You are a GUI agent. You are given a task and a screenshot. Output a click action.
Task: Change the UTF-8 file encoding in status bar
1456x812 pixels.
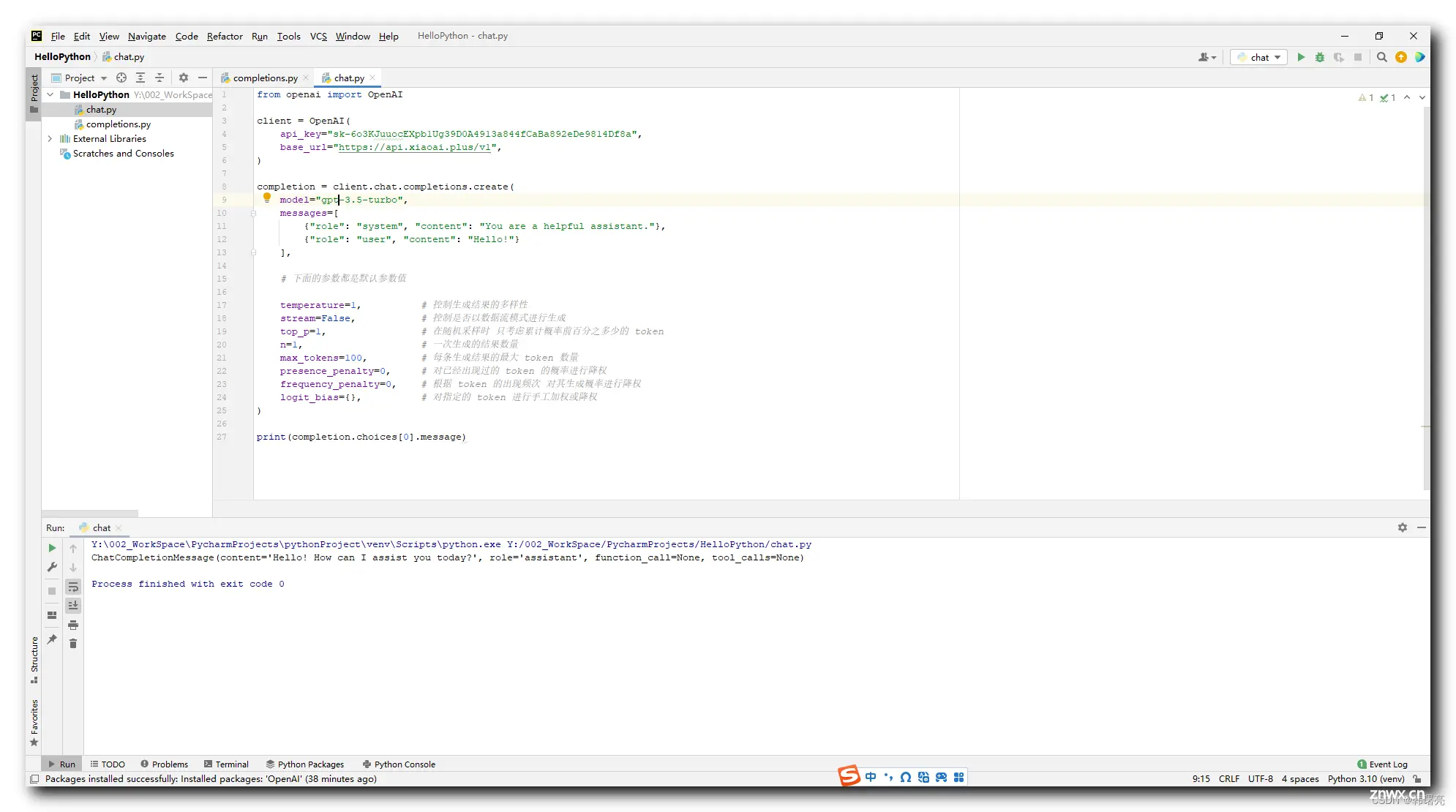(1261, 779)
